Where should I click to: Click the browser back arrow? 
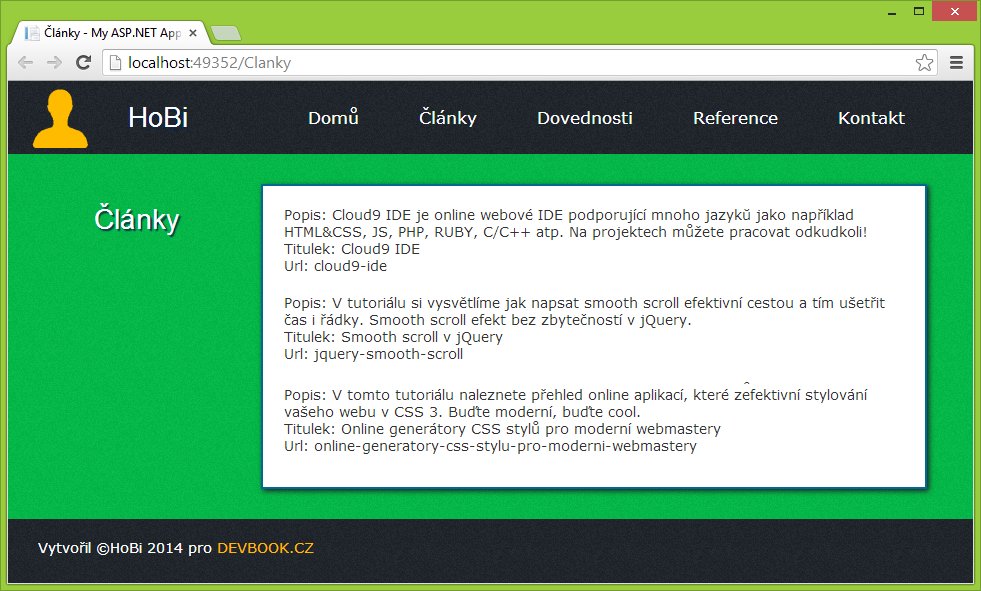25,61
